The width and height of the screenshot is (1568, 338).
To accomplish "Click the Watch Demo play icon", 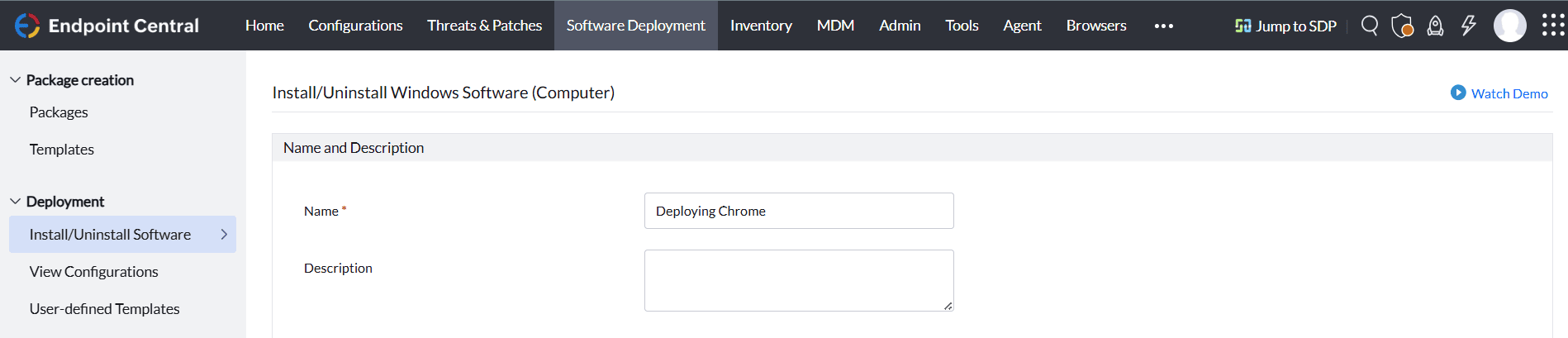I will tap(1458, 93).
